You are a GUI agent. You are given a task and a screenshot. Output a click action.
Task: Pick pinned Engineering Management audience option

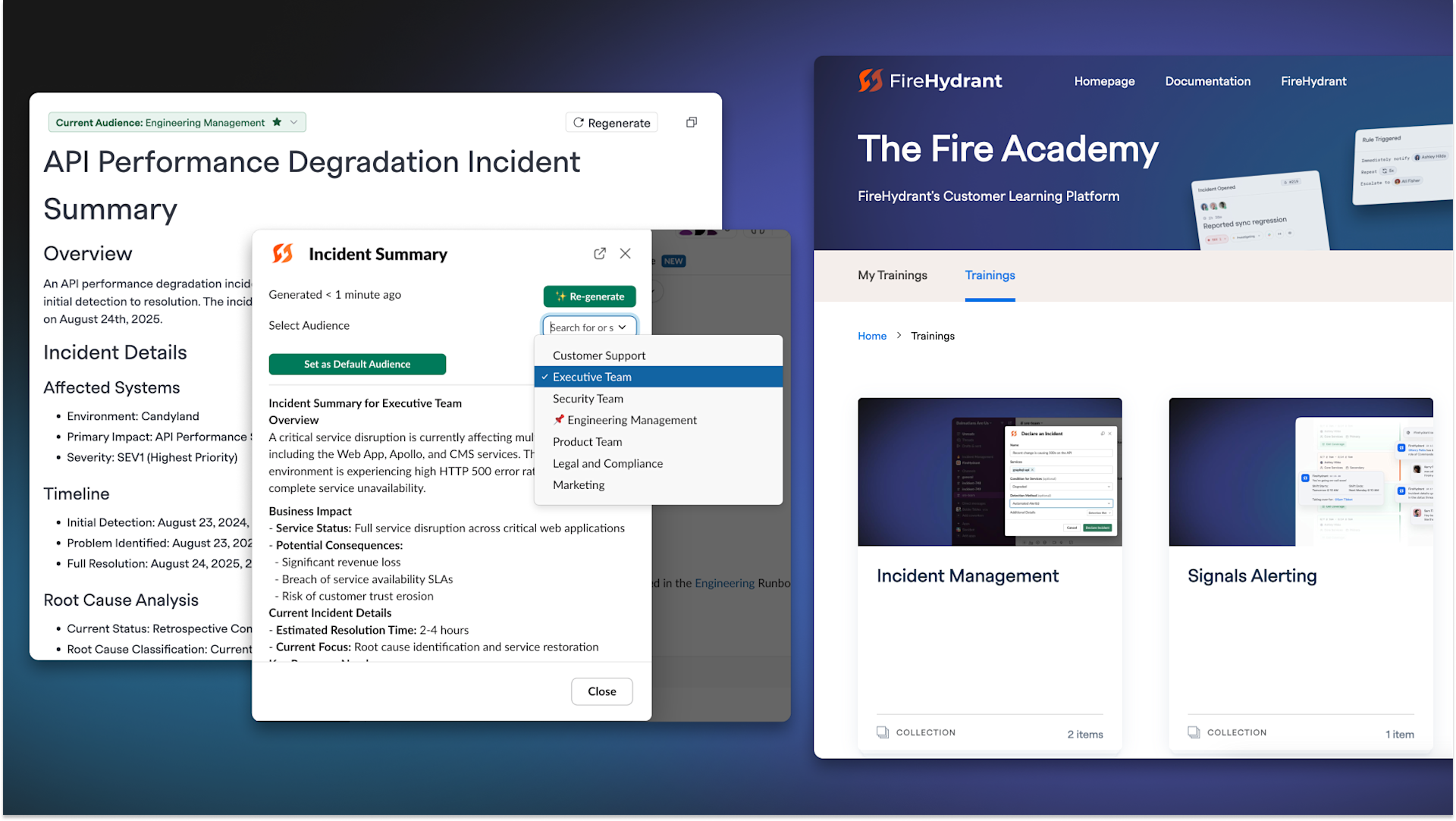click(x=631, y=420)
